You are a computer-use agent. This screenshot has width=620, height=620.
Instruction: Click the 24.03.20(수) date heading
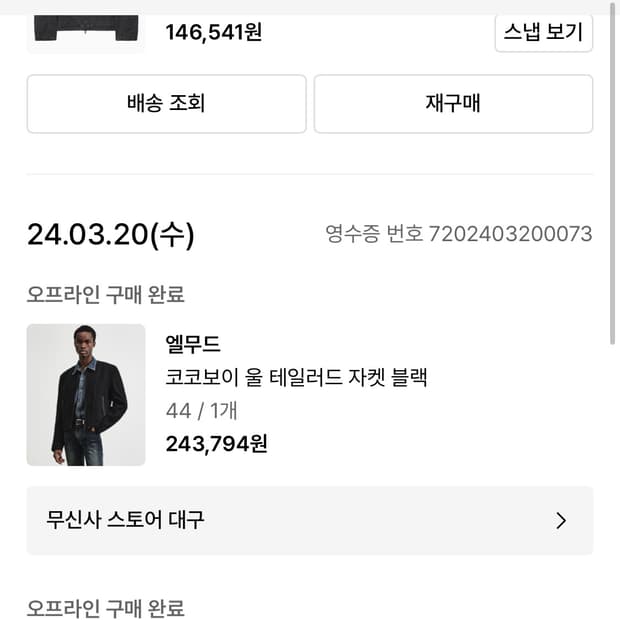click(x=111, y=235)
